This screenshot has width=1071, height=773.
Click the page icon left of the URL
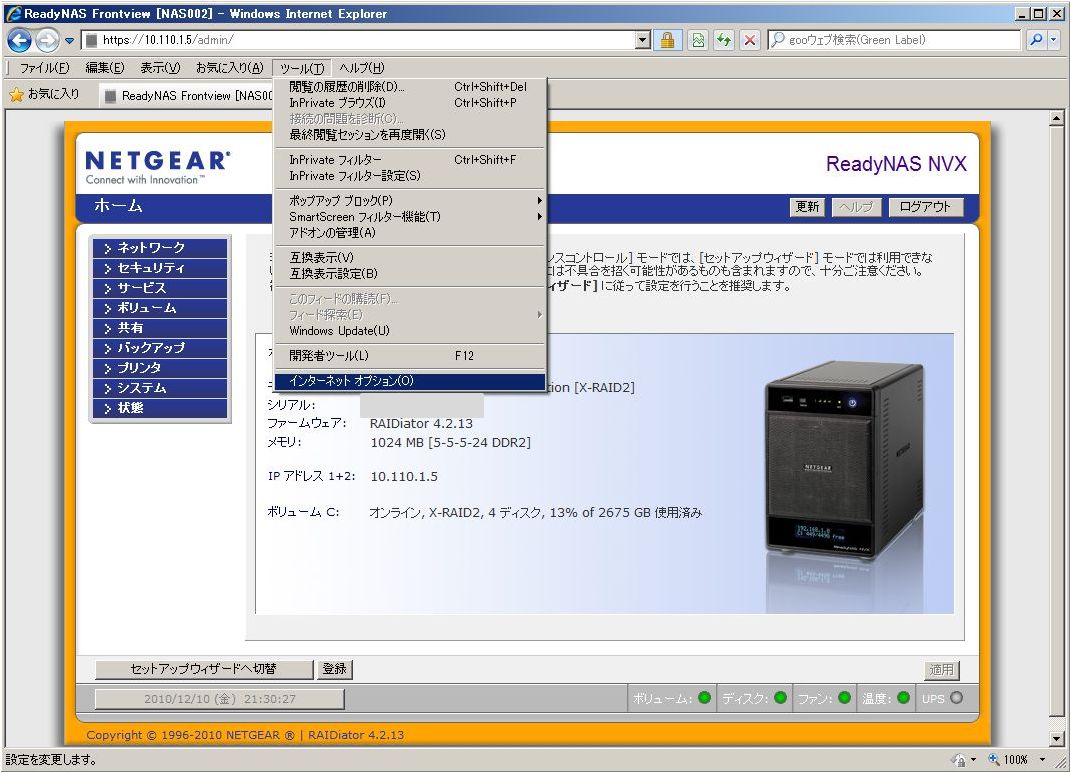click(92, 40)
